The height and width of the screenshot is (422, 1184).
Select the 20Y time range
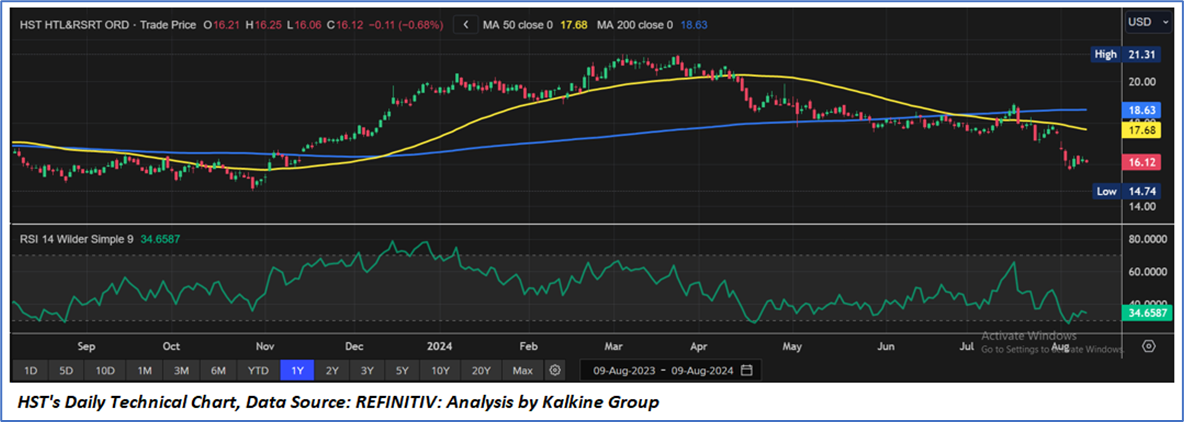pyautogui.click(x=481, y=371)
